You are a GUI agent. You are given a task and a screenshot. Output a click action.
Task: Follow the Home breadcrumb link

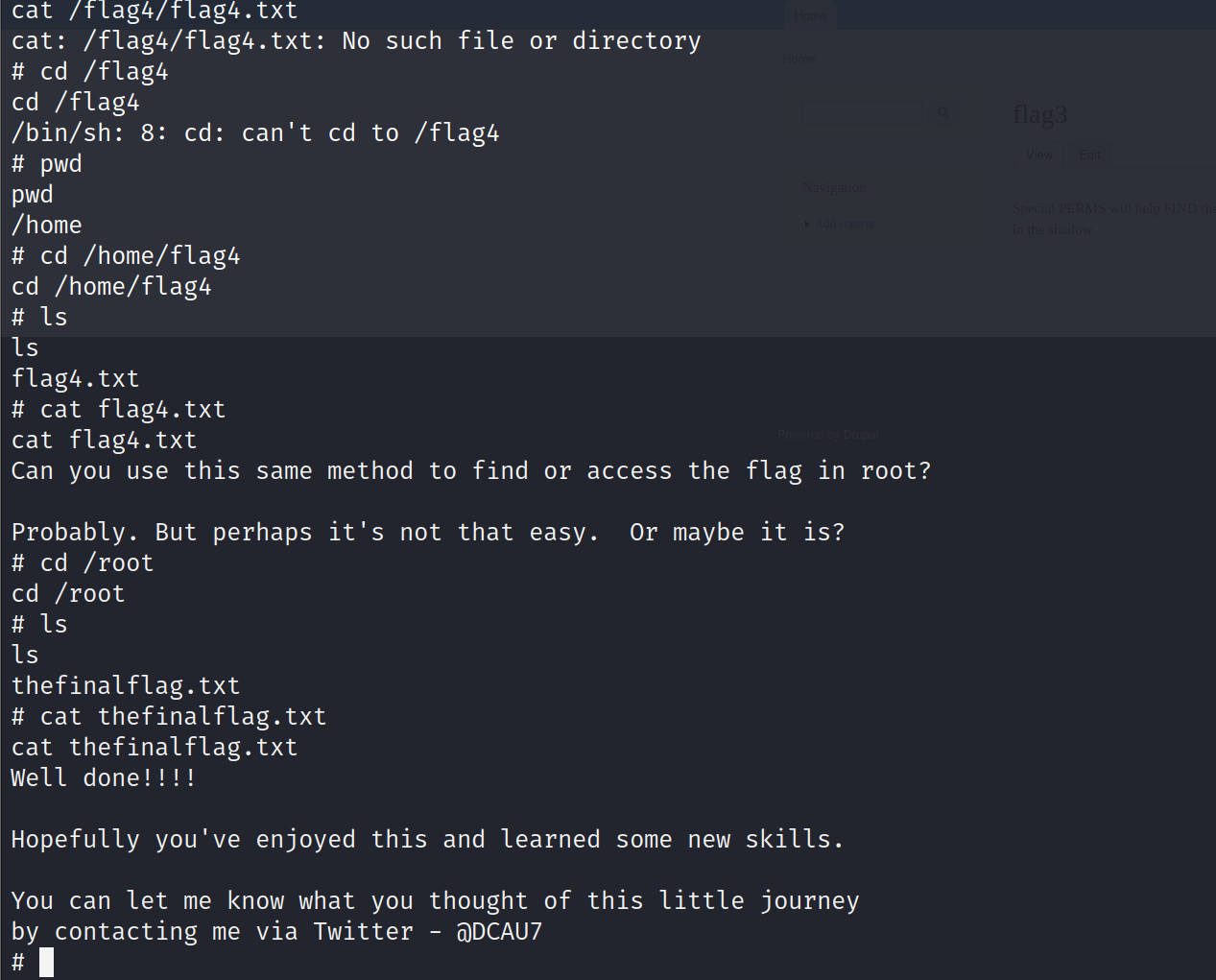coord(799,60)
